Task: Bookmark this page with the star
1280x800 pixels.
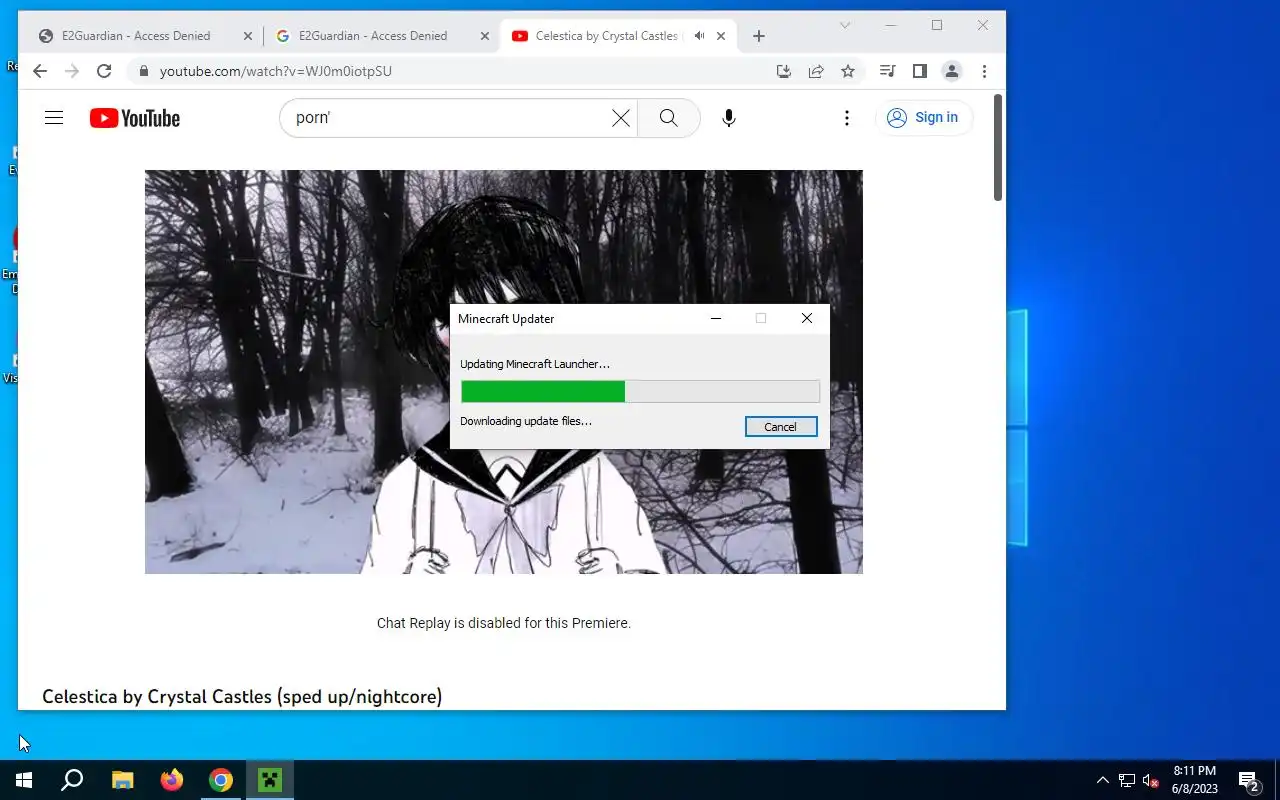Action: (x=848, y=71)
